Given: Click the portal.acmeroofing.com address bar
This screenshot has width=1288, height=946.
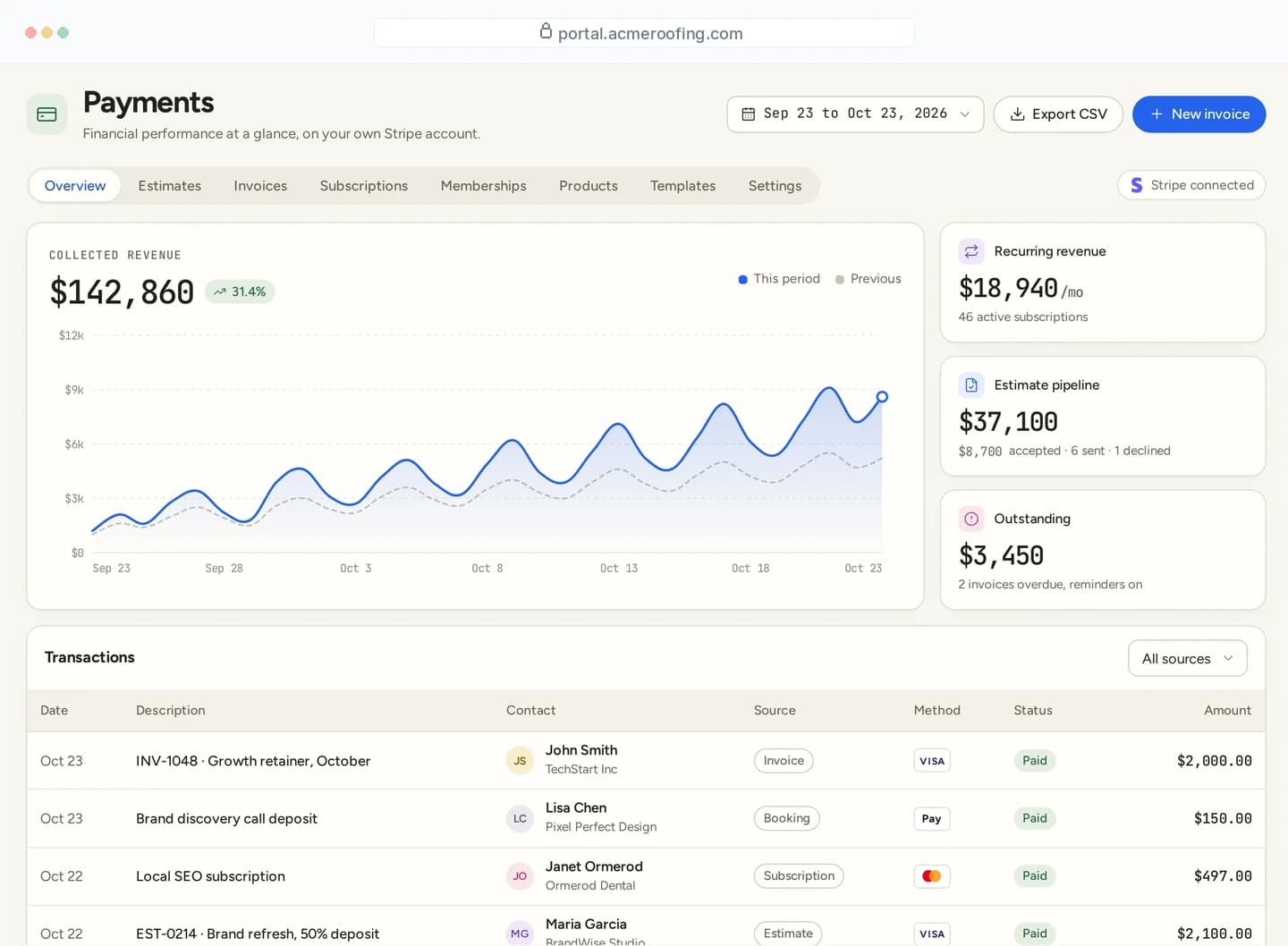Looking at the screenshot, I should click(x=644, y=33).
